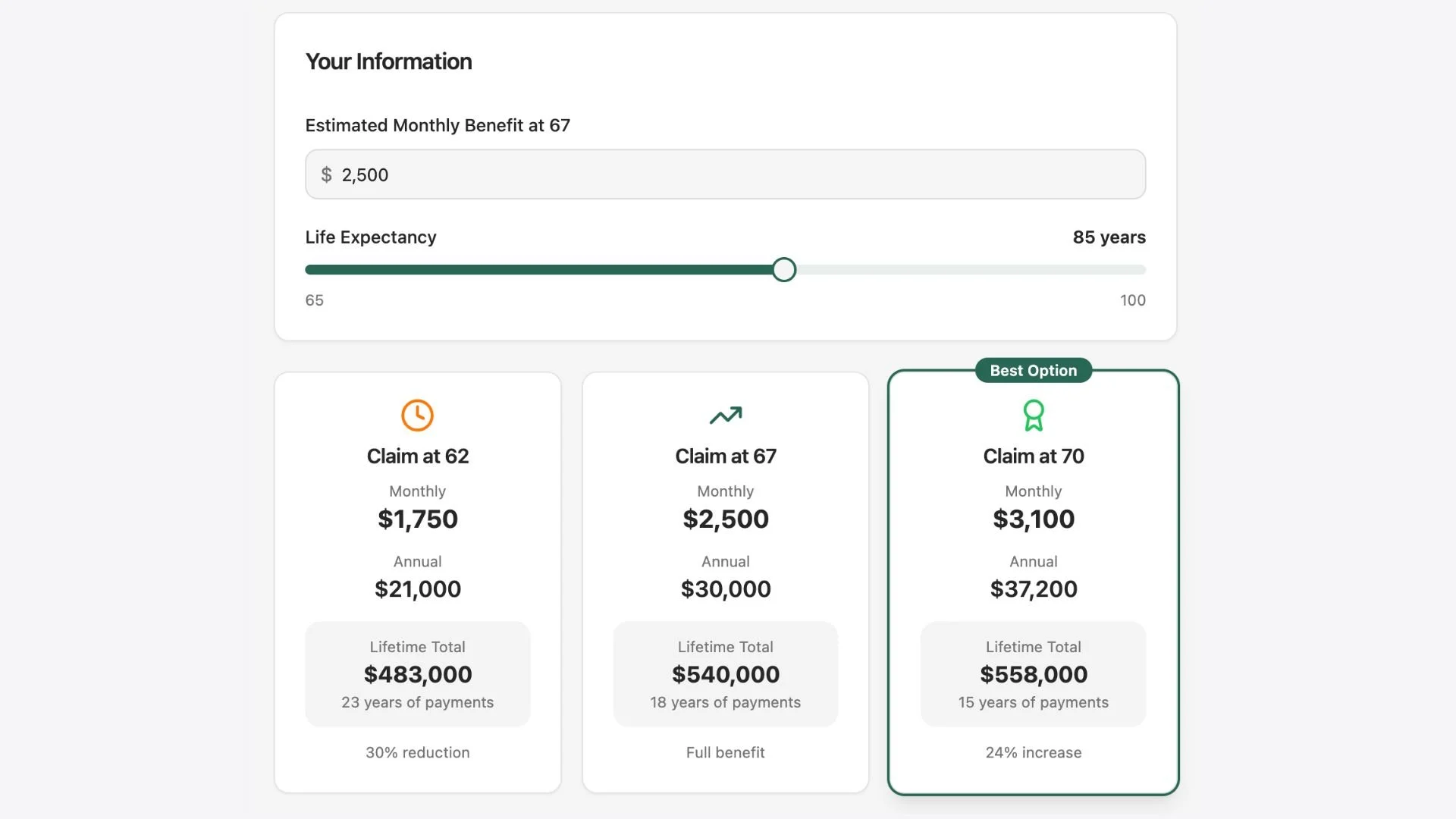The height and width of the screenshot is (819, 1456).
Task: Click the Best Option badge
Action: [x=1033, y=371]
